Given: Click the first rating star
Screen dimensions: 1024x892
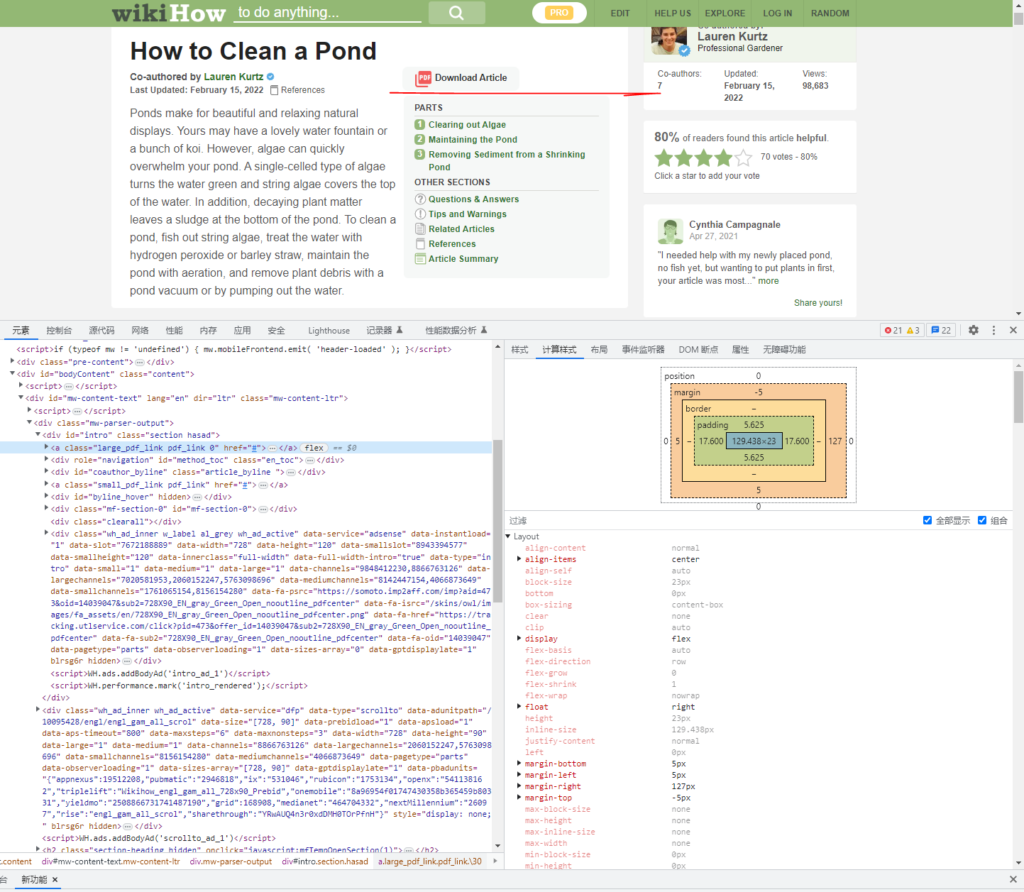Looking at the screenshot, I should coord(664,157).
